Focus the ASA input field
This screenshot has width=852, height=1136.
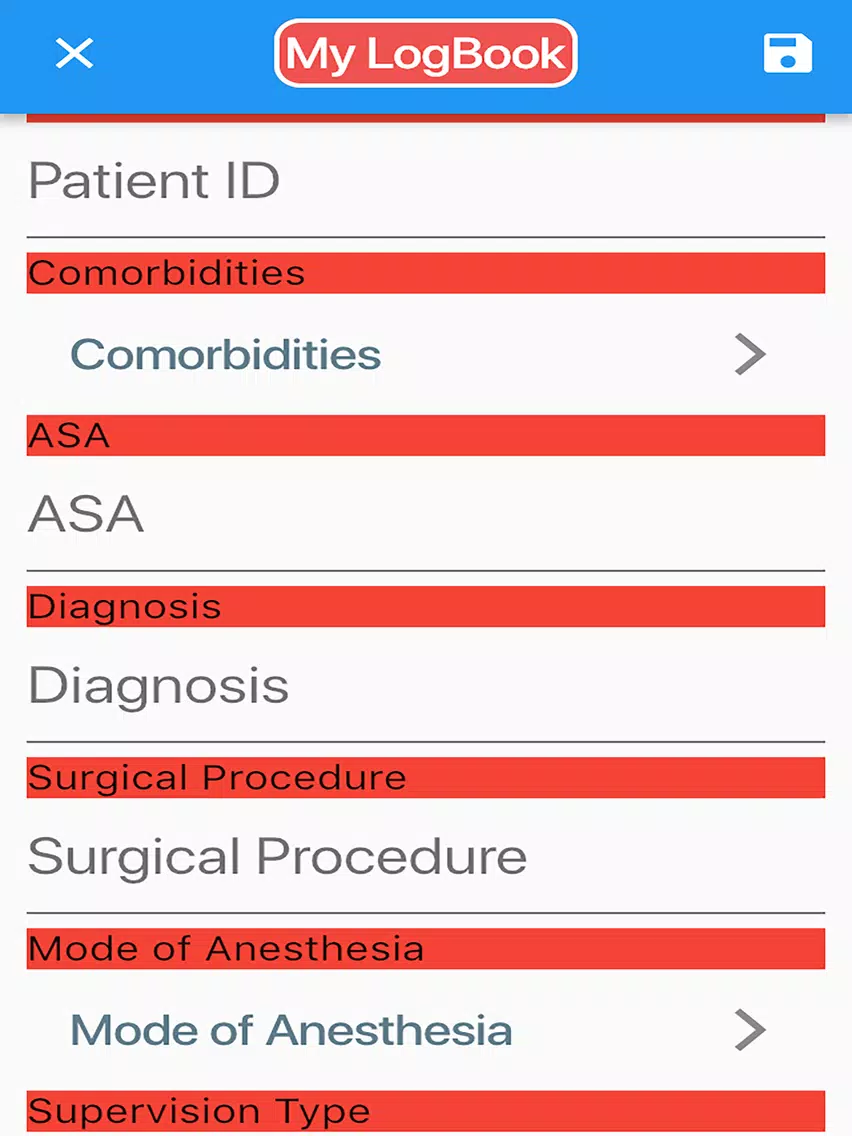(x=425, y=514)
